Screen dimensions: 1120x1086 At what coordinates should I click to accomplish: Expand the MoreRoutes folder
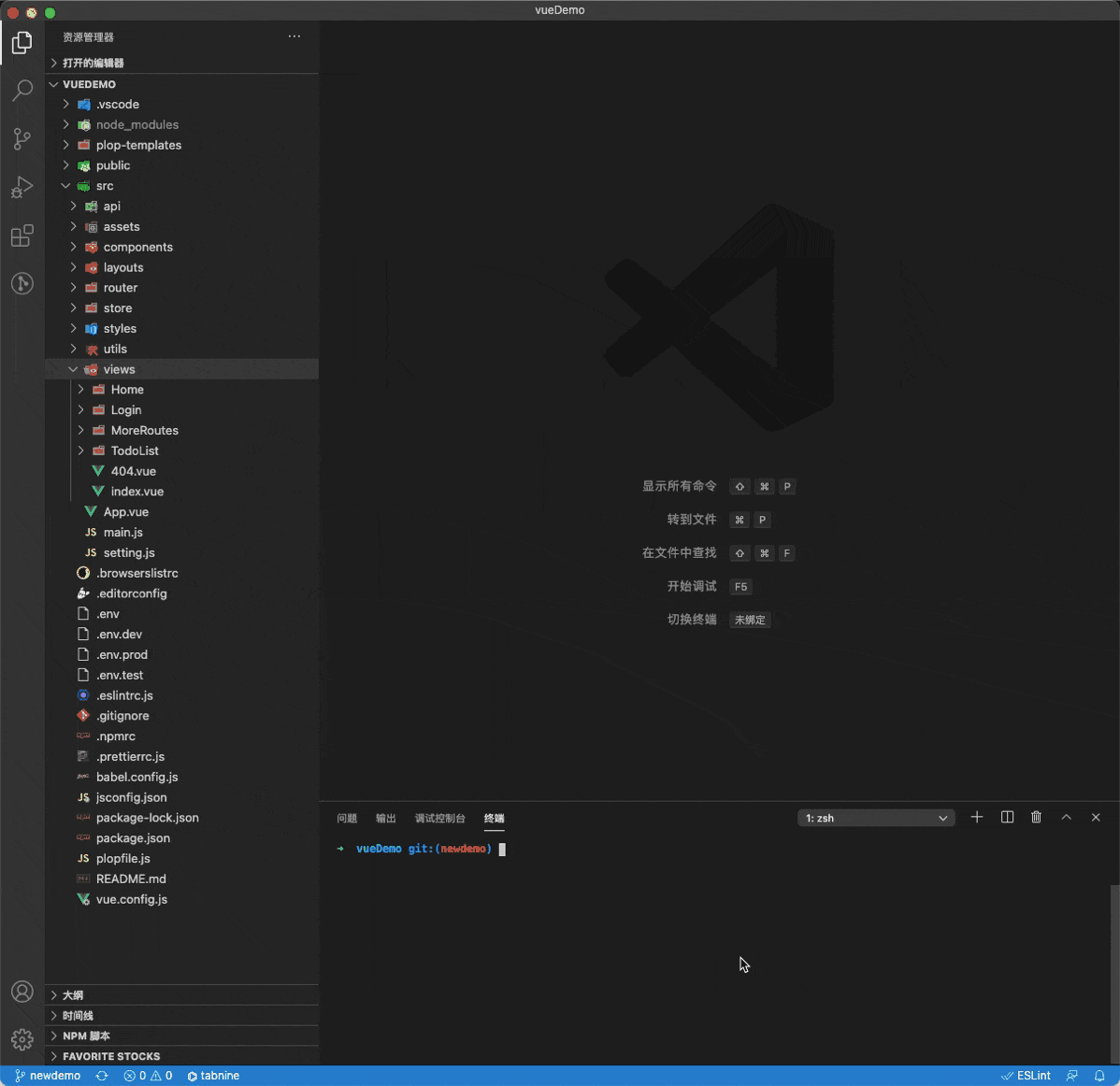(x=182, y=430)
